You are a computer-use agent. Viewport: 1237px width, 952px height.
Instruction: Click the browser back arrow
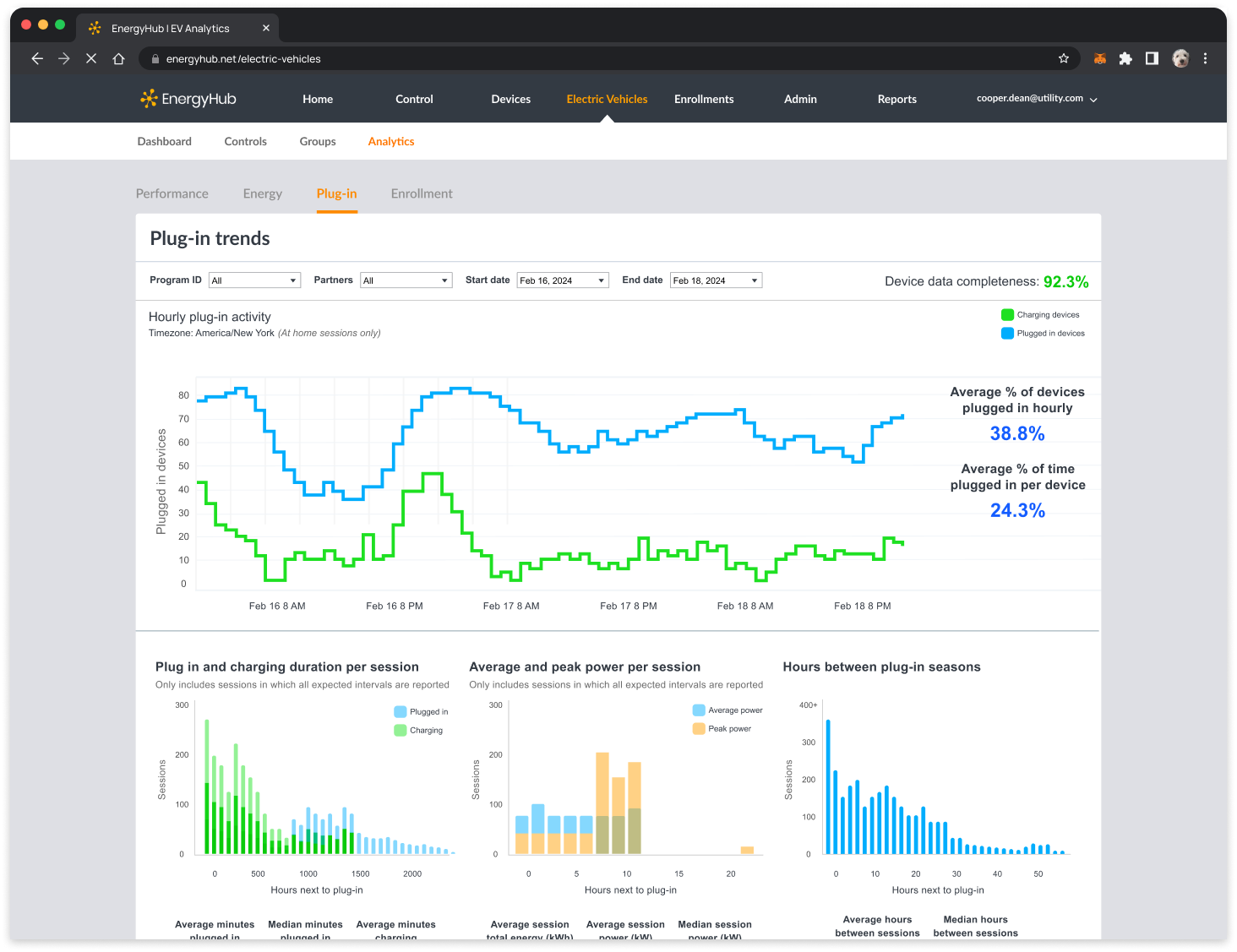click(37, 58)
